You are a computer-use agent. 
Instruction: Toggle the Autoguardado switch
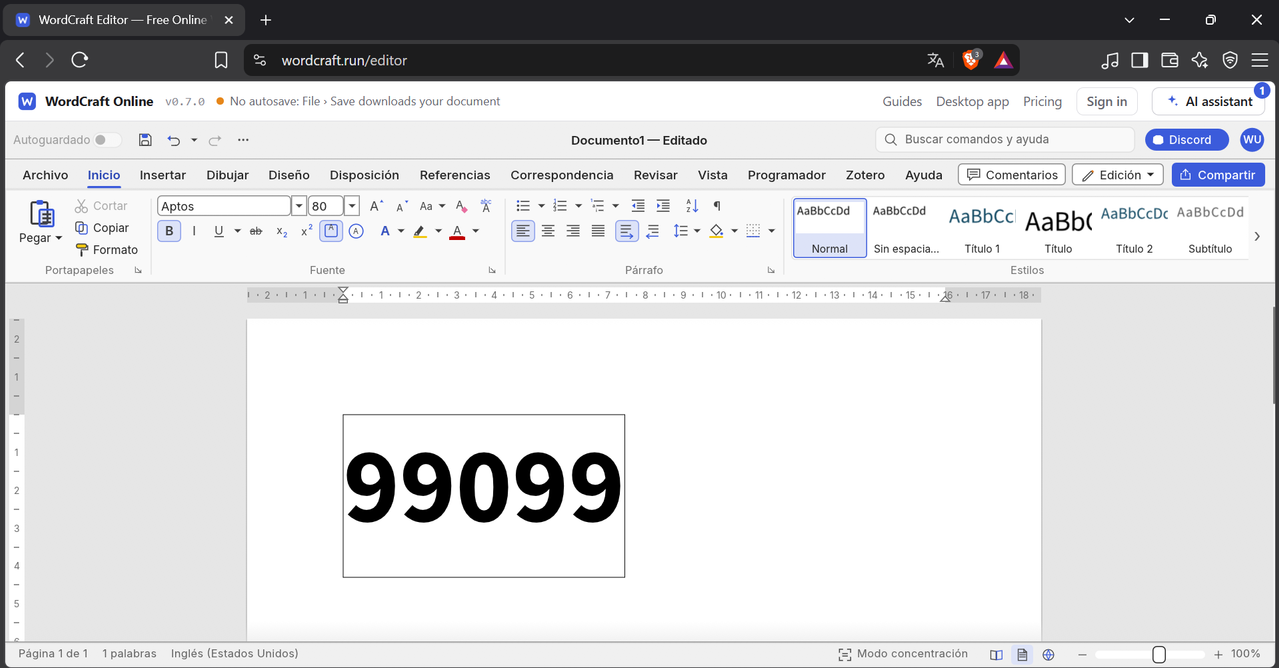point(108,140)
